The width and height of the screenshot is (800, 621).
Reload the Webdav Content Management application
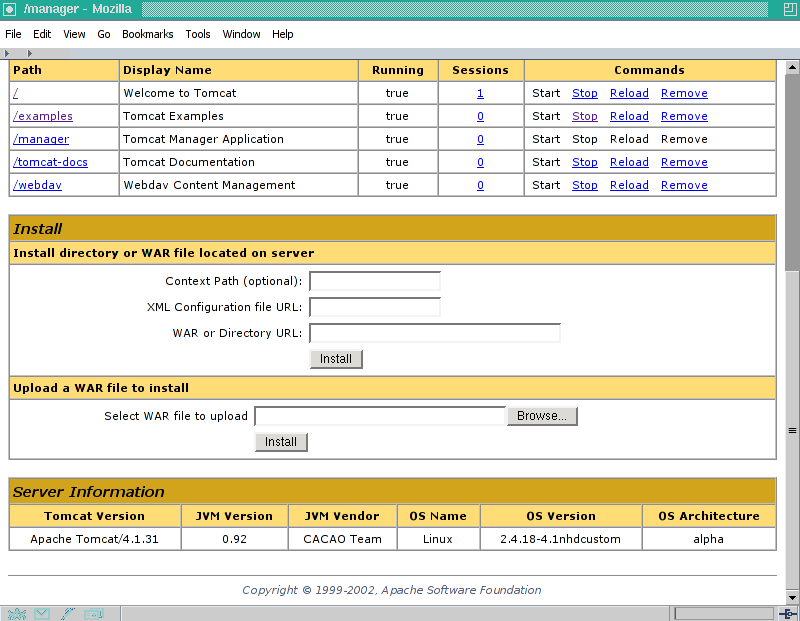[x=629, y=185]
